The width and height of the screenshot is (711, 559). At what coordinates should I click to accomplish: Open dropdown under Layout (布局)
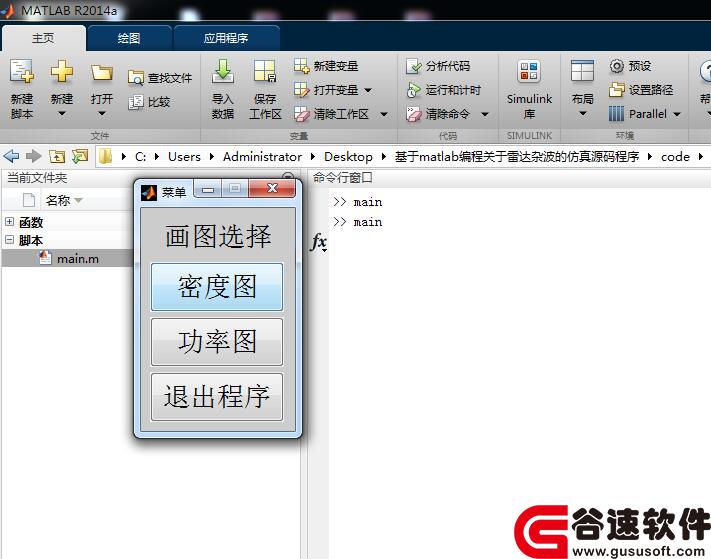583,113
